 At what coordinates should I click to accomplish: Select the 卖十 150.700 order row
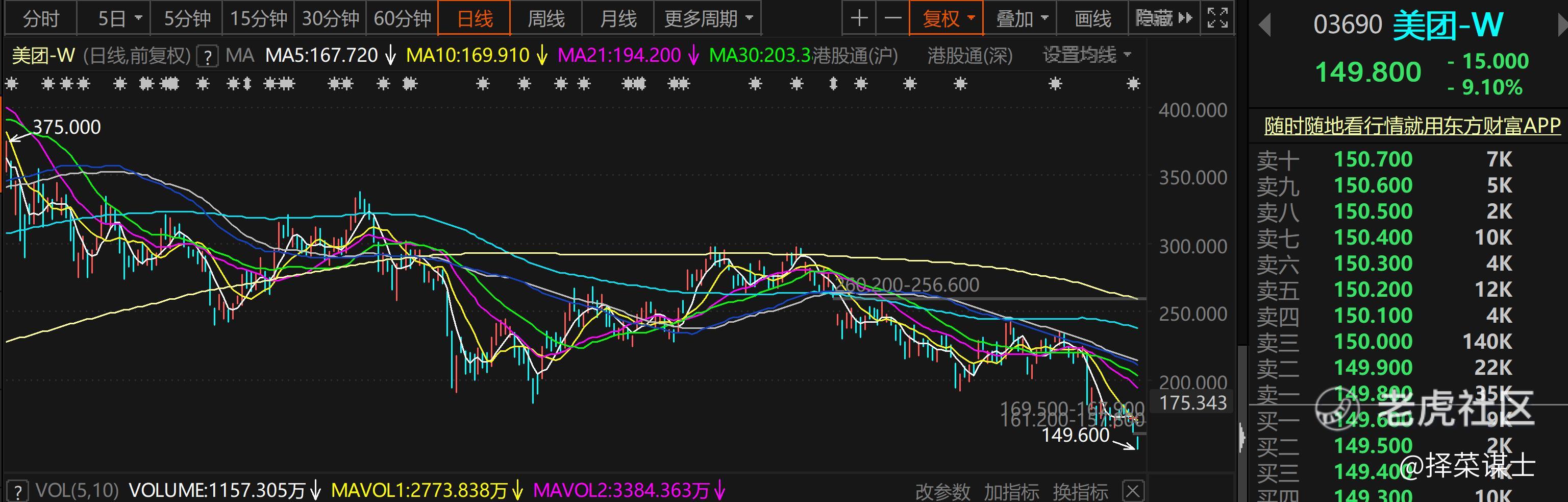coord(1408,160)
